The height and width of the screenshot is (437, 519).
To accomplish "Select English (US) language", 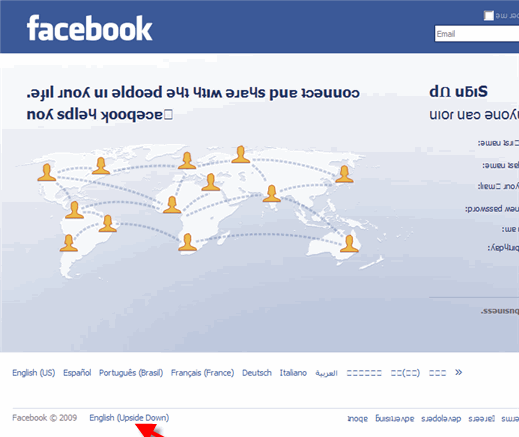I will pos(34,373).
